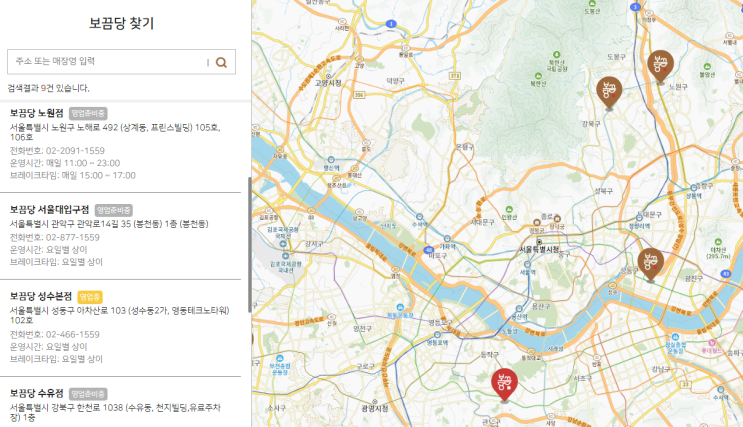Click the 서울특별시청 city hall marker
This screenshot has height=427, width=743.
539,242
